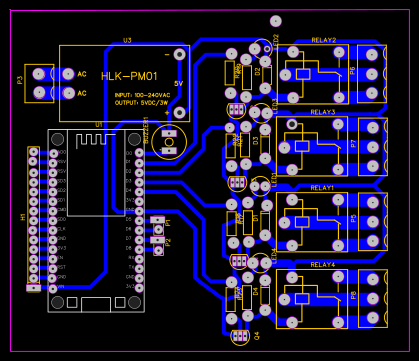Screen dimensions: 419x361
Task: Click the P6 screw terminal connector
Action: 372,74
